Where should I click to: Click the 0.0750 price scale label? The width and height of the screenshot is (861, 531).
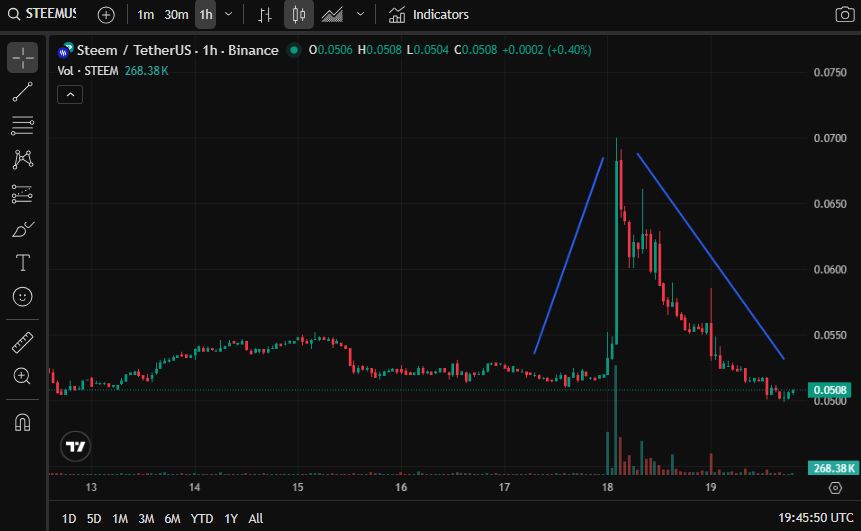click(x=830, y=72)
